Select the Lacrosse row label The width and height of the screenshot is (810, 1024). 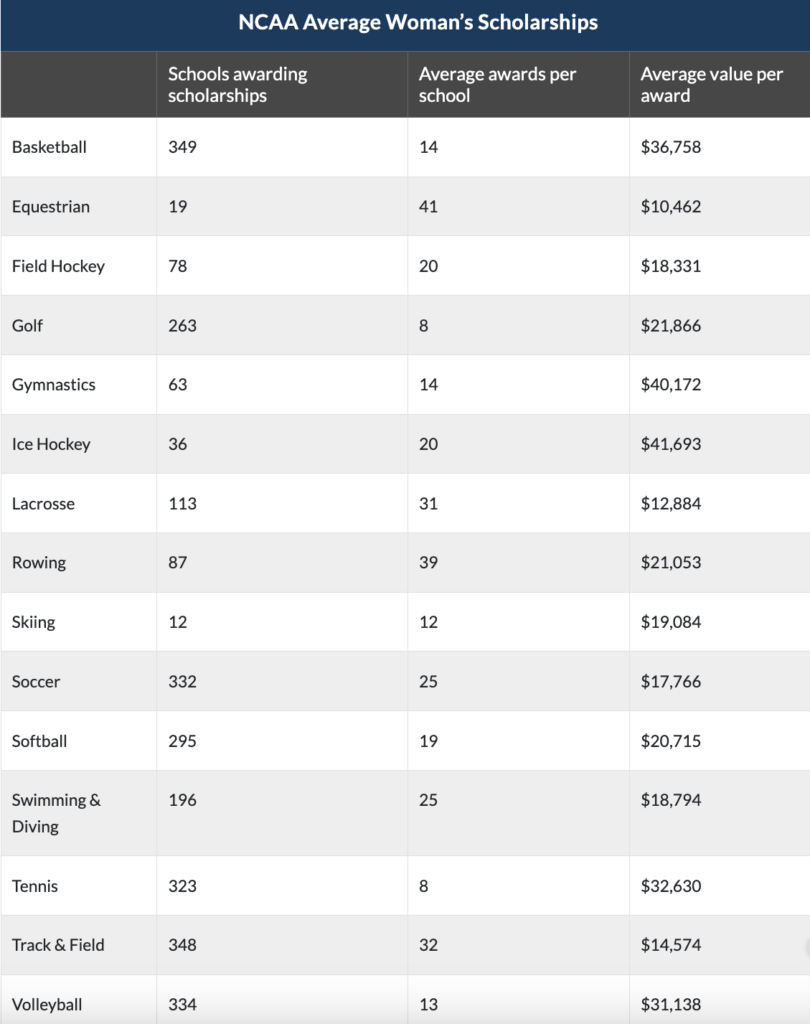[43, 504]
